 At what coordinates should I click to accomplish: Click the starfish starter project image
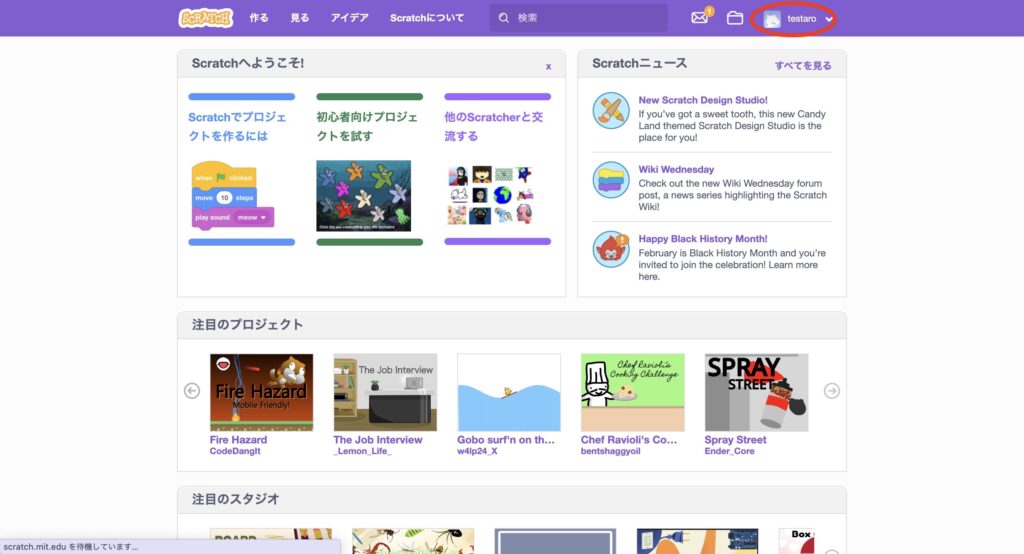[364, 195]
